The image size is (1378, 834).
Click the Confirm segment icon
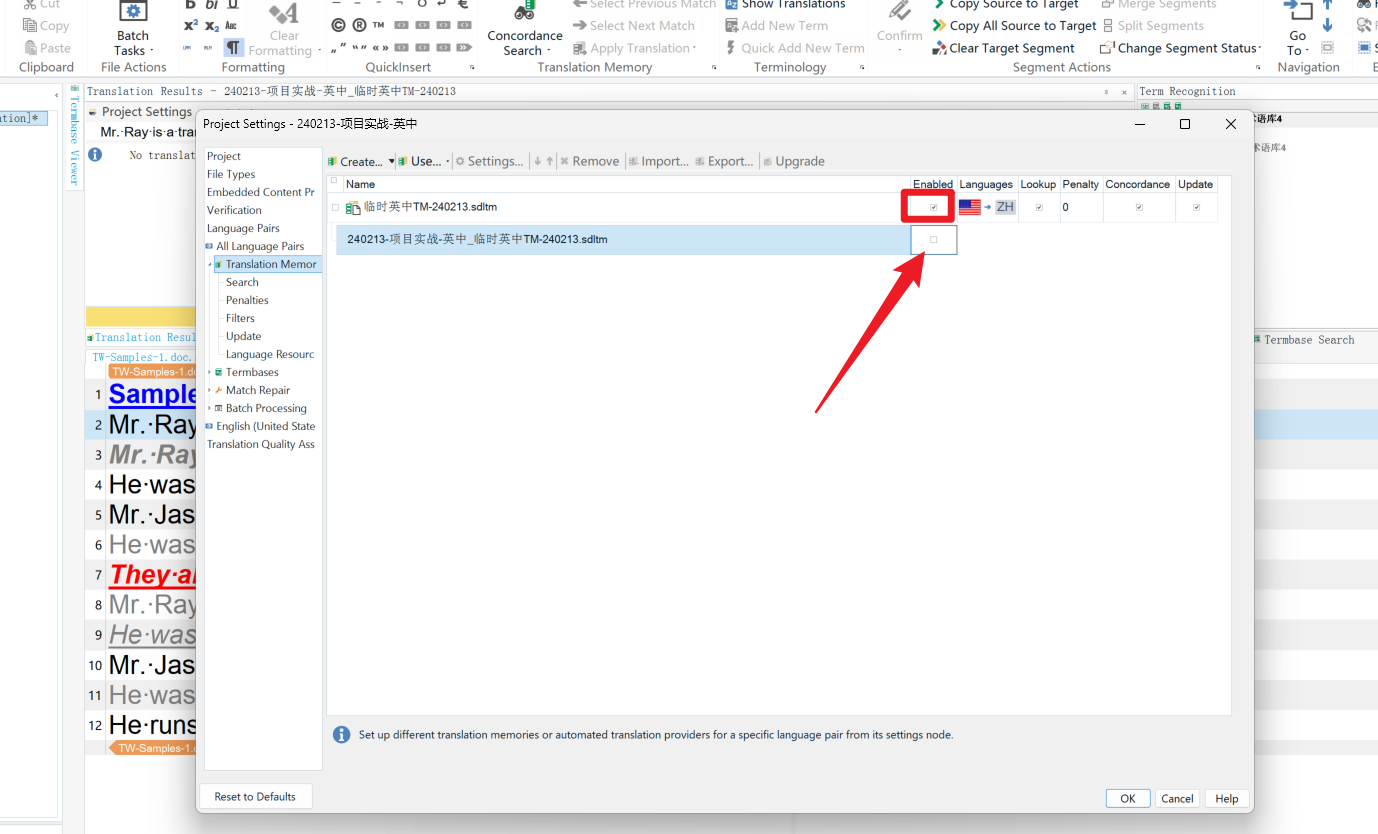click(x=899, y=12)
